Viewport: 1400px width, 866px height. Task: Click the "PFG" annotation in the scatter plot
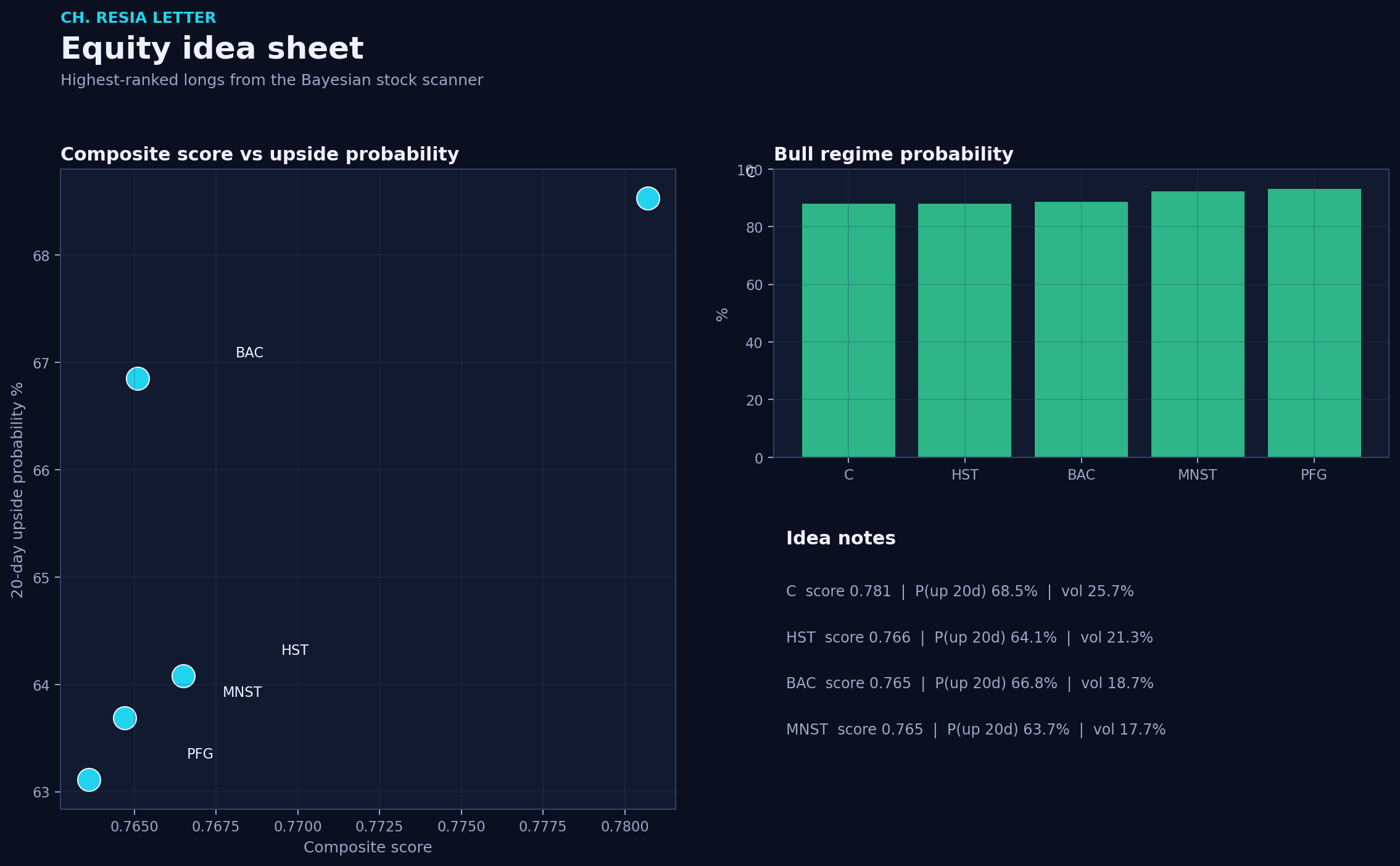click(200, 754)
